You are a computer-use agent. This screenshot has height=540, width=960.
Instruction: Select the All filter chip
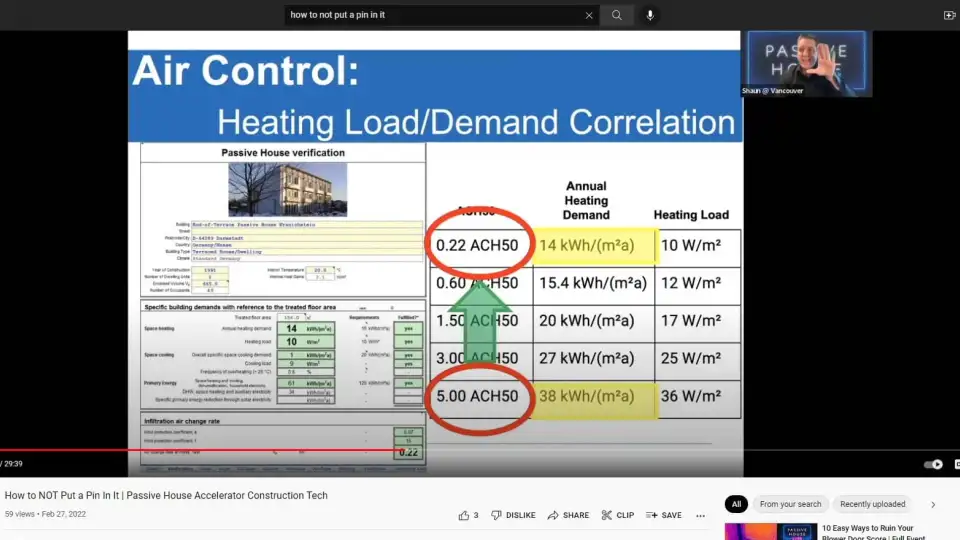736,504
